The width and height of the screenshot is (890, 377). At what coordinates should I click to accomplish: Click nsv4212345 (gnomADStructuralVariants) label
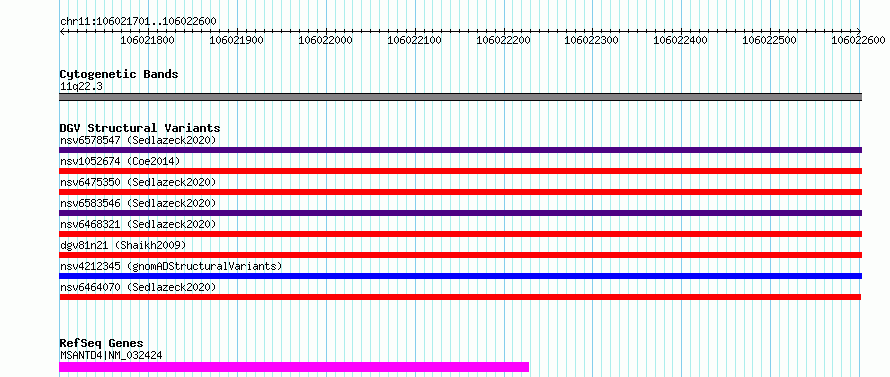click(x=171, y=266)
